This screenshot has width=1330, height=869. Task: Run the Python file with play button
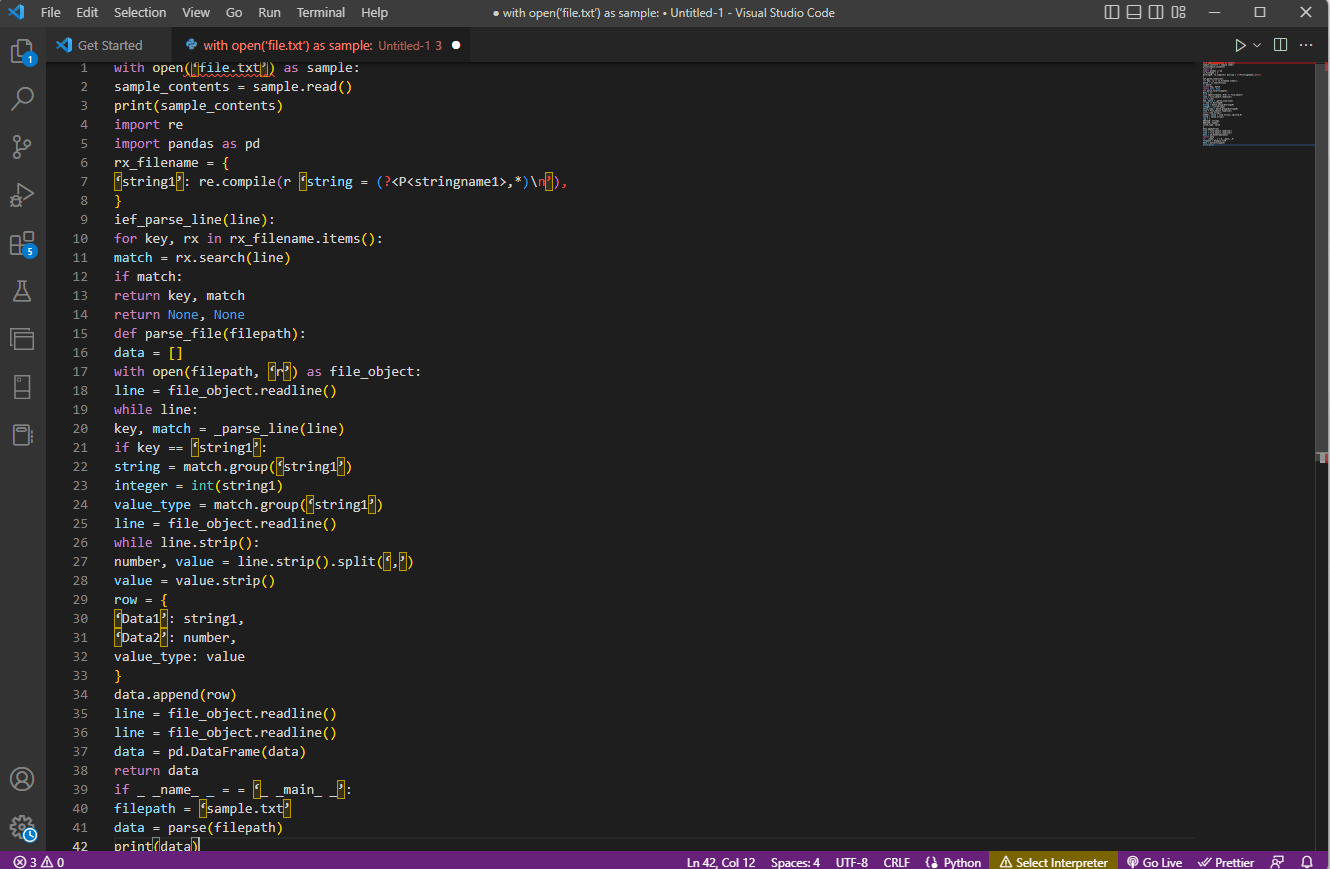[x=1240, y=45]
